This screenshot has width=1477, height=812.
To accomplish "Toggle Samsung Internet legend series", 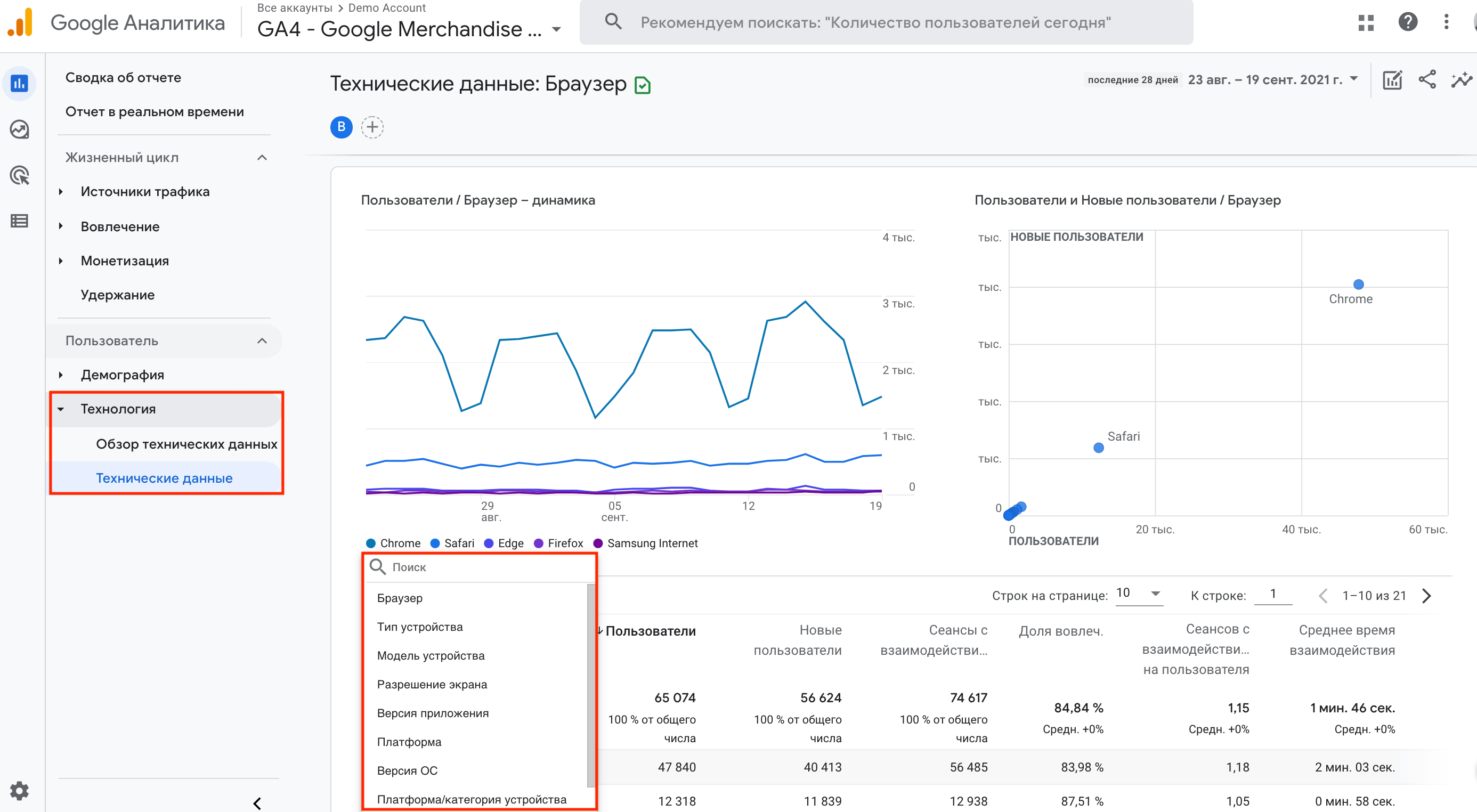I will (x=646, y=543).
